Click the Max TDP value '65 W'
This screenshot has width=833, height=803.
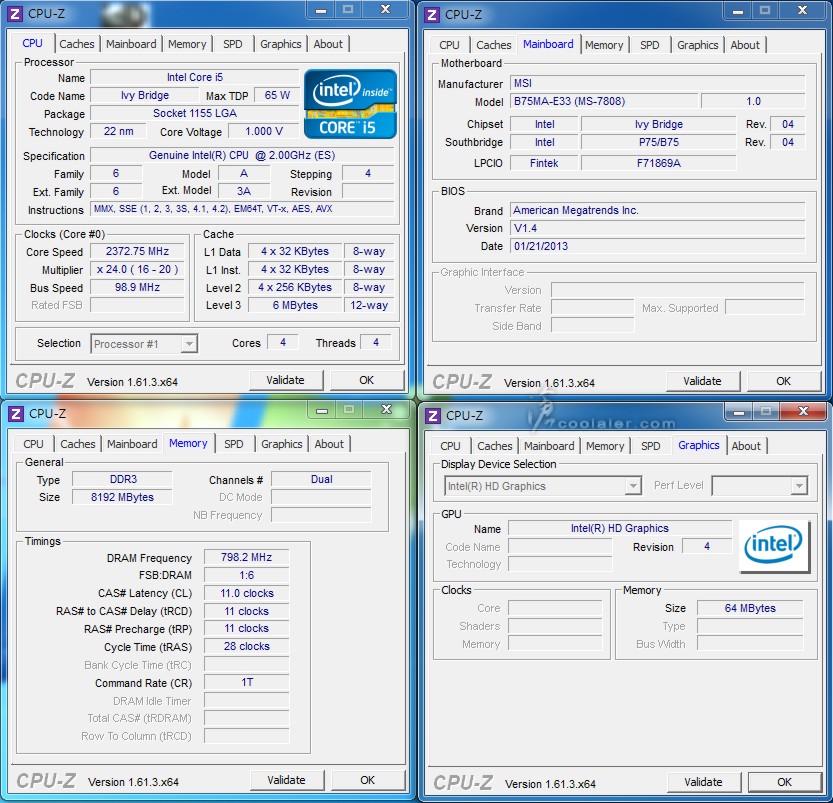point(277,95)
